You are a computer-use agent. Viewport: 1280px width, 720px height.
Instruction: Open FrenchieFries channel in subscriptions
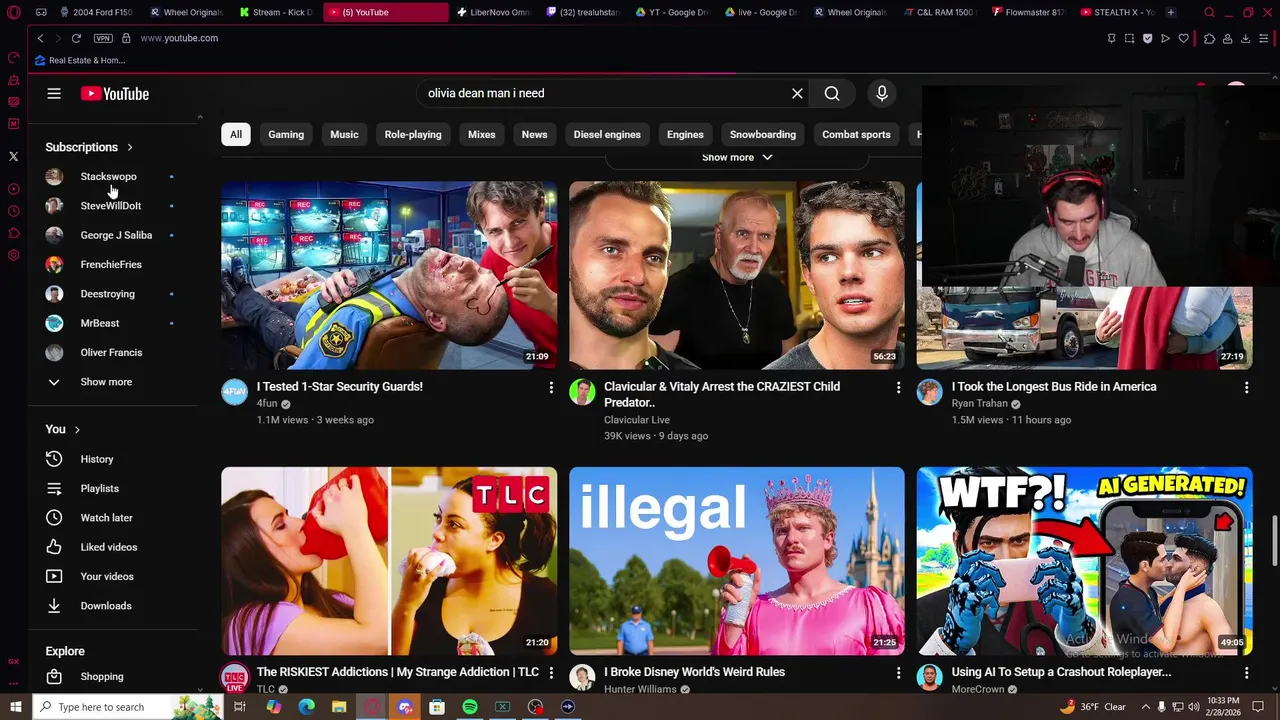coord(113,264)
